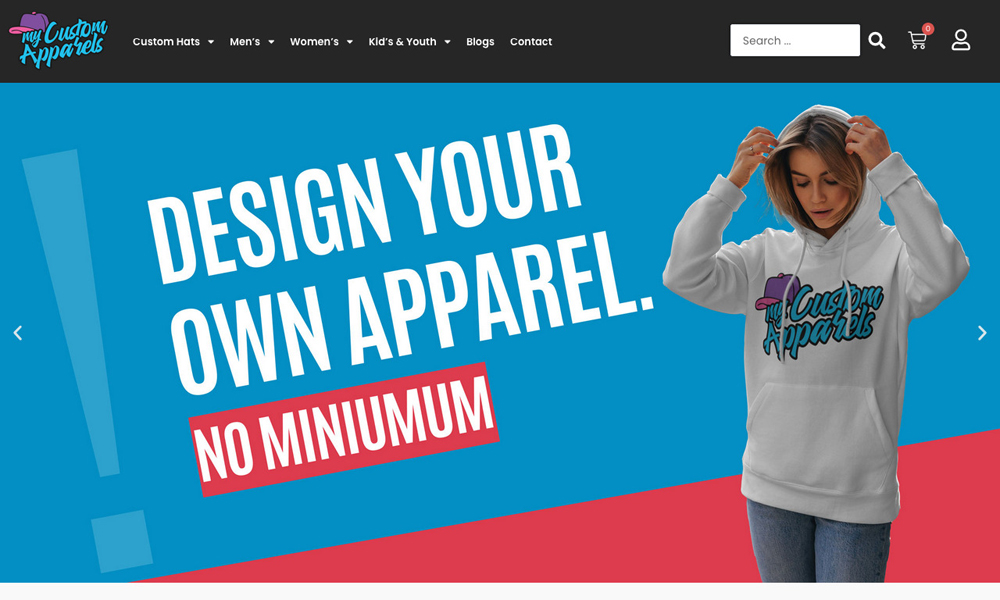1000x600 pixels.
Task: Click the cart item count badge
Action: [928, 29]
